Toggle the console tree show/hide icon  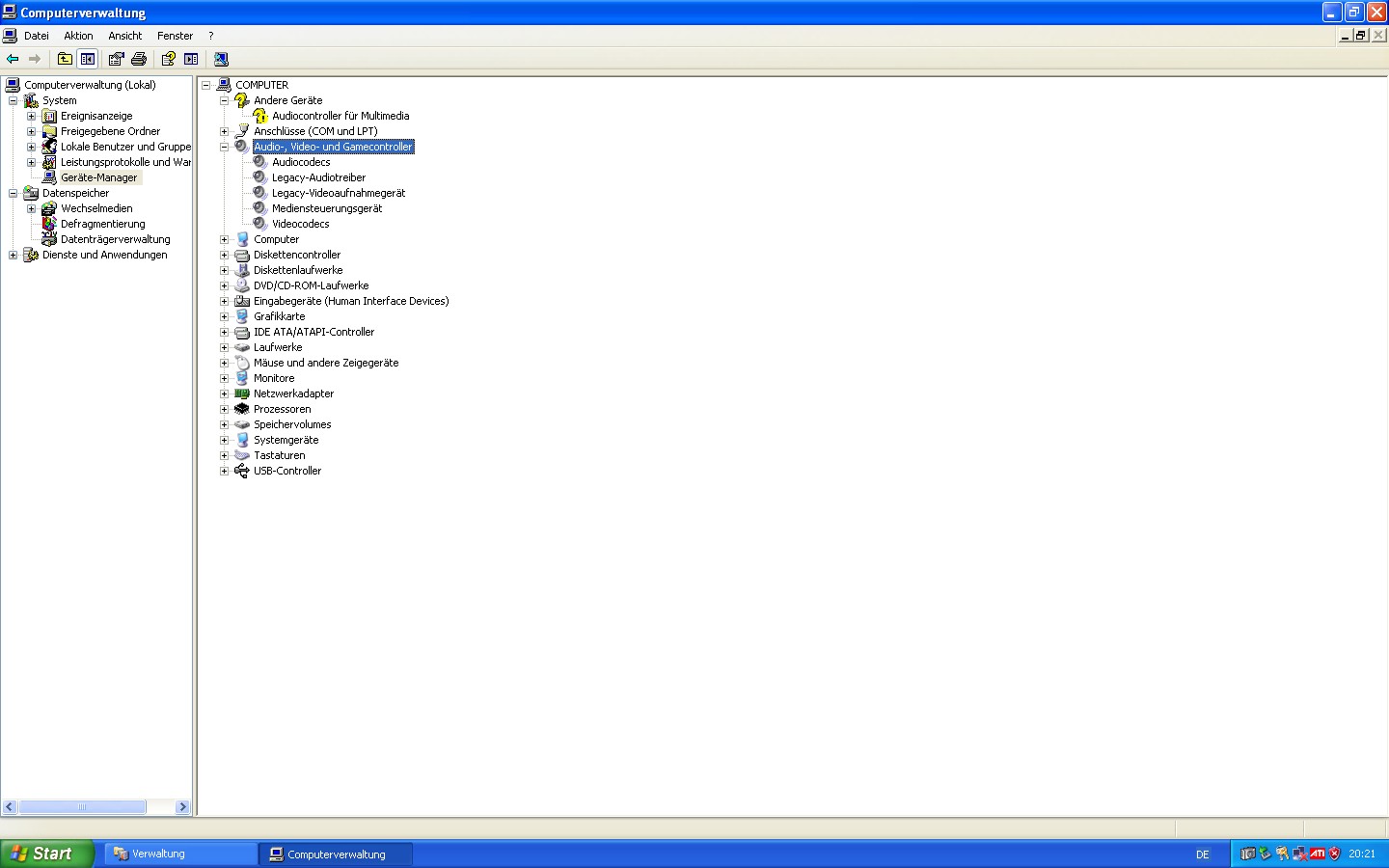click(x=88, y=59)
